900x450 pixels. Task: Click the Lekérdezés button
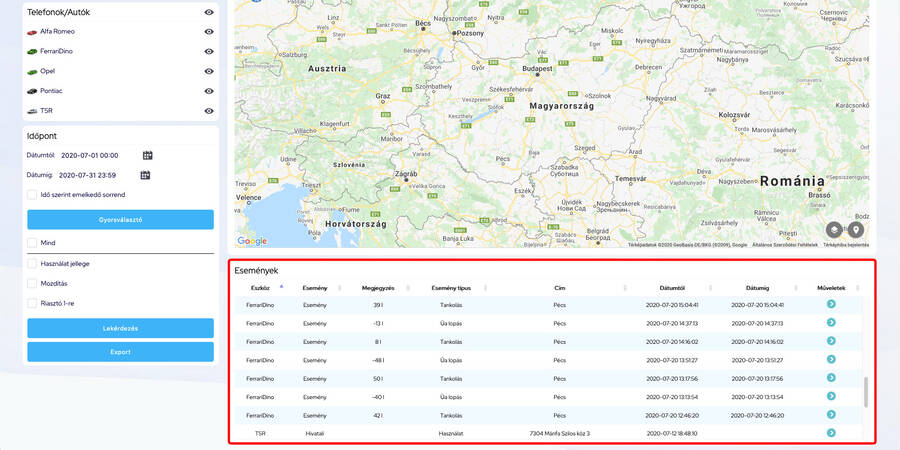pyautogui.click(x=120, y=328)
